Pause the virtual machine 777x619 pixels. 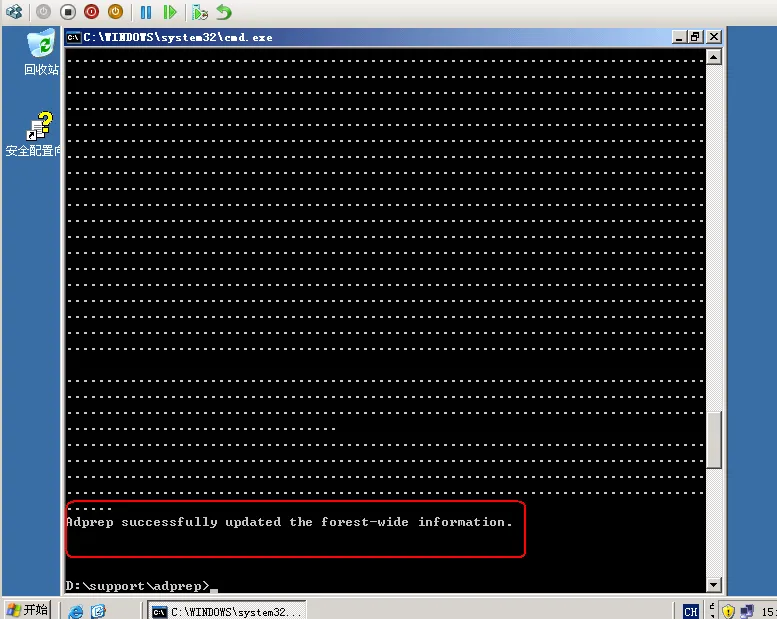click(146, 12)
